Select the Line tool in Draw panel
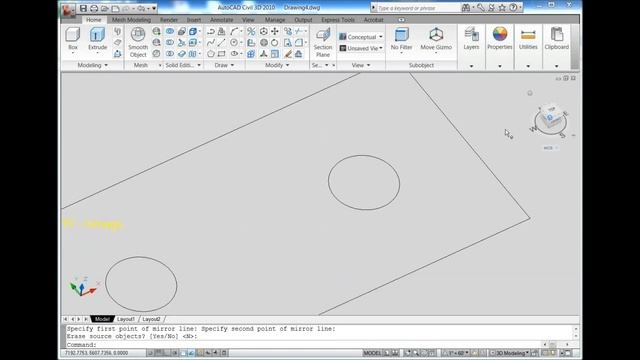Viewport: 640px width, 360px height. click(222, 42)
